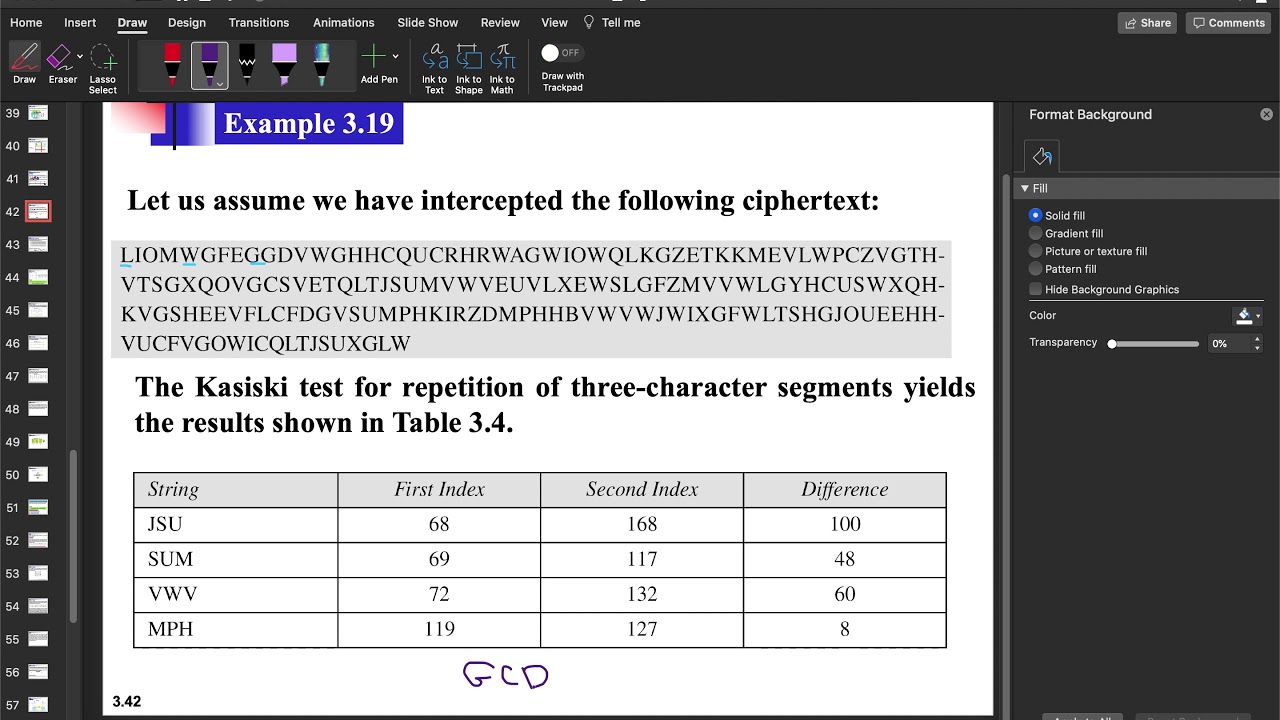The height and width of the screenshot is (720, 1280).
Task: Click the Add Pen plus icon
Action: tap(373, 57)
